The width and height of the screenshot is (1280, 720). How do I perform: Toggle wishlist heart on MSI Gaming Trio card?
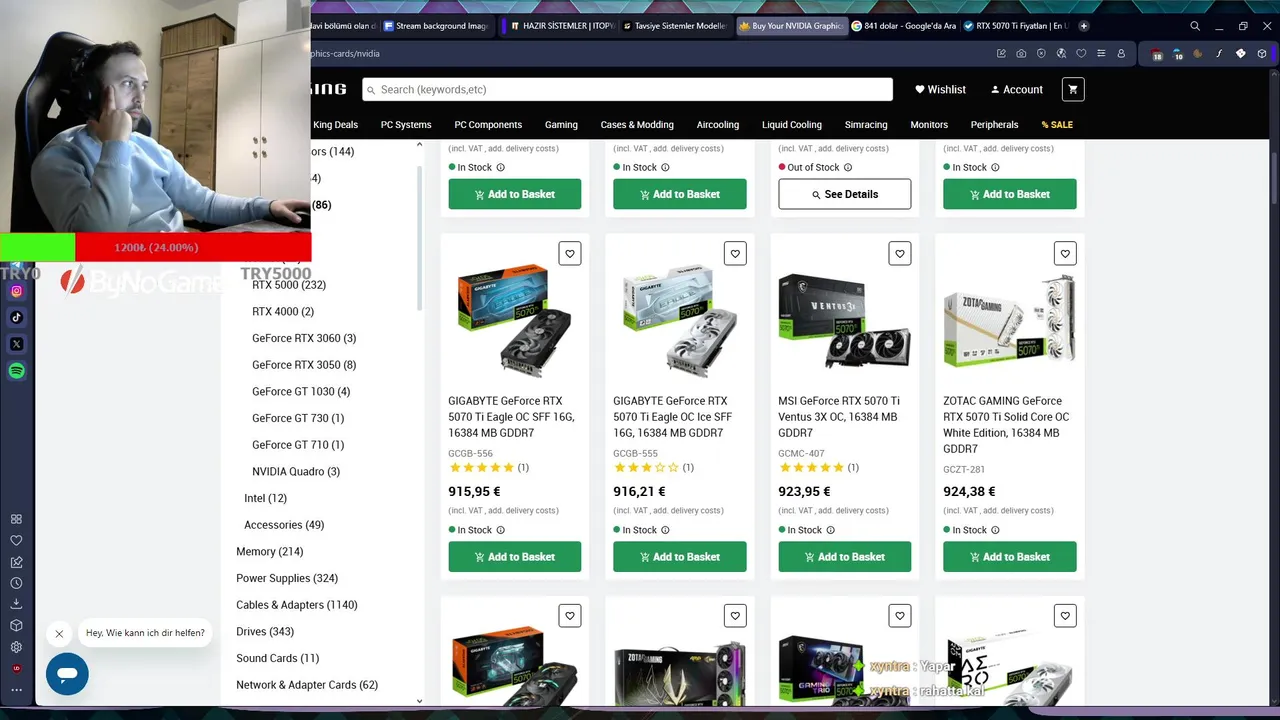[x=900, y=616]
